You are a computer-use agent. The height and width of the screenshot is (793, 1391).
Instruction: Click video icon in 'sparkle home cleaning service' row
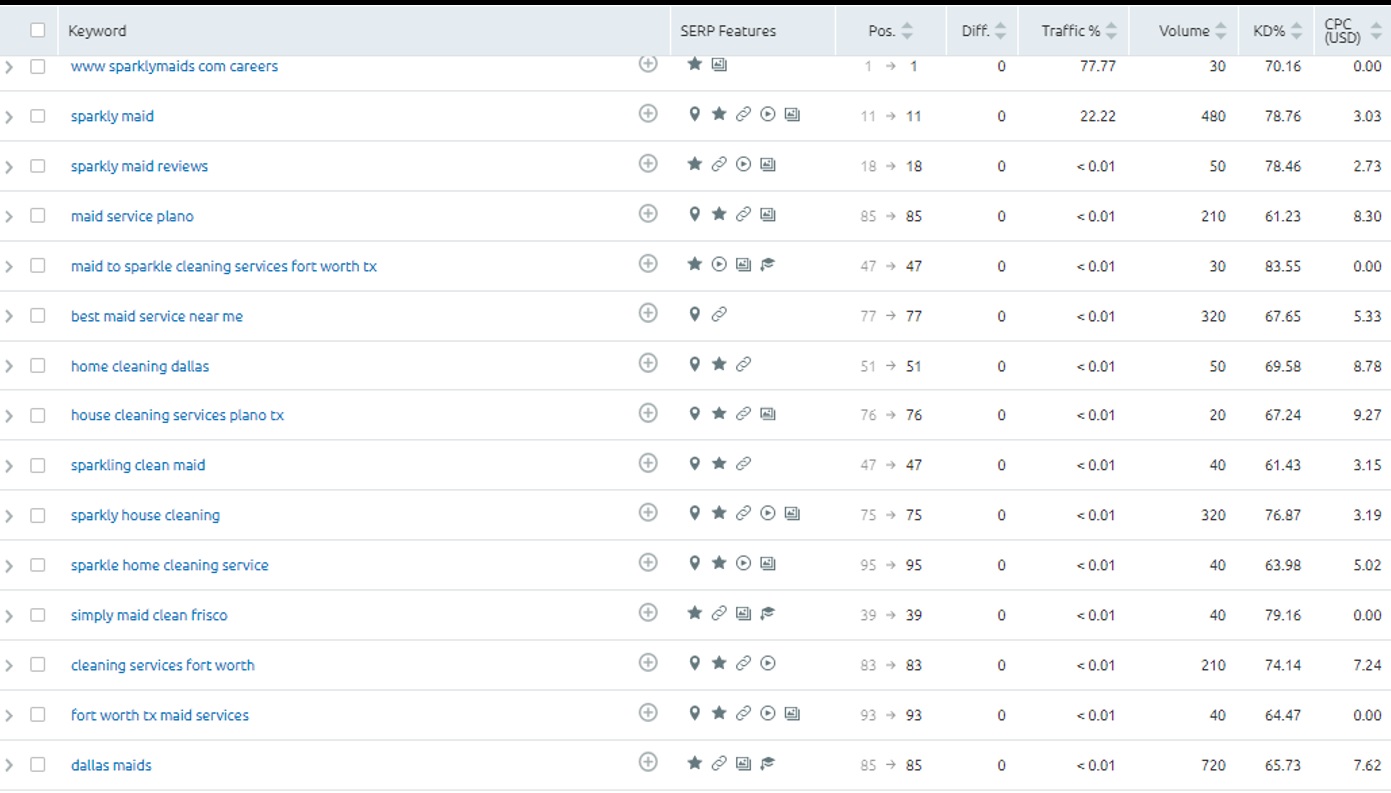(x=743, y=563)
